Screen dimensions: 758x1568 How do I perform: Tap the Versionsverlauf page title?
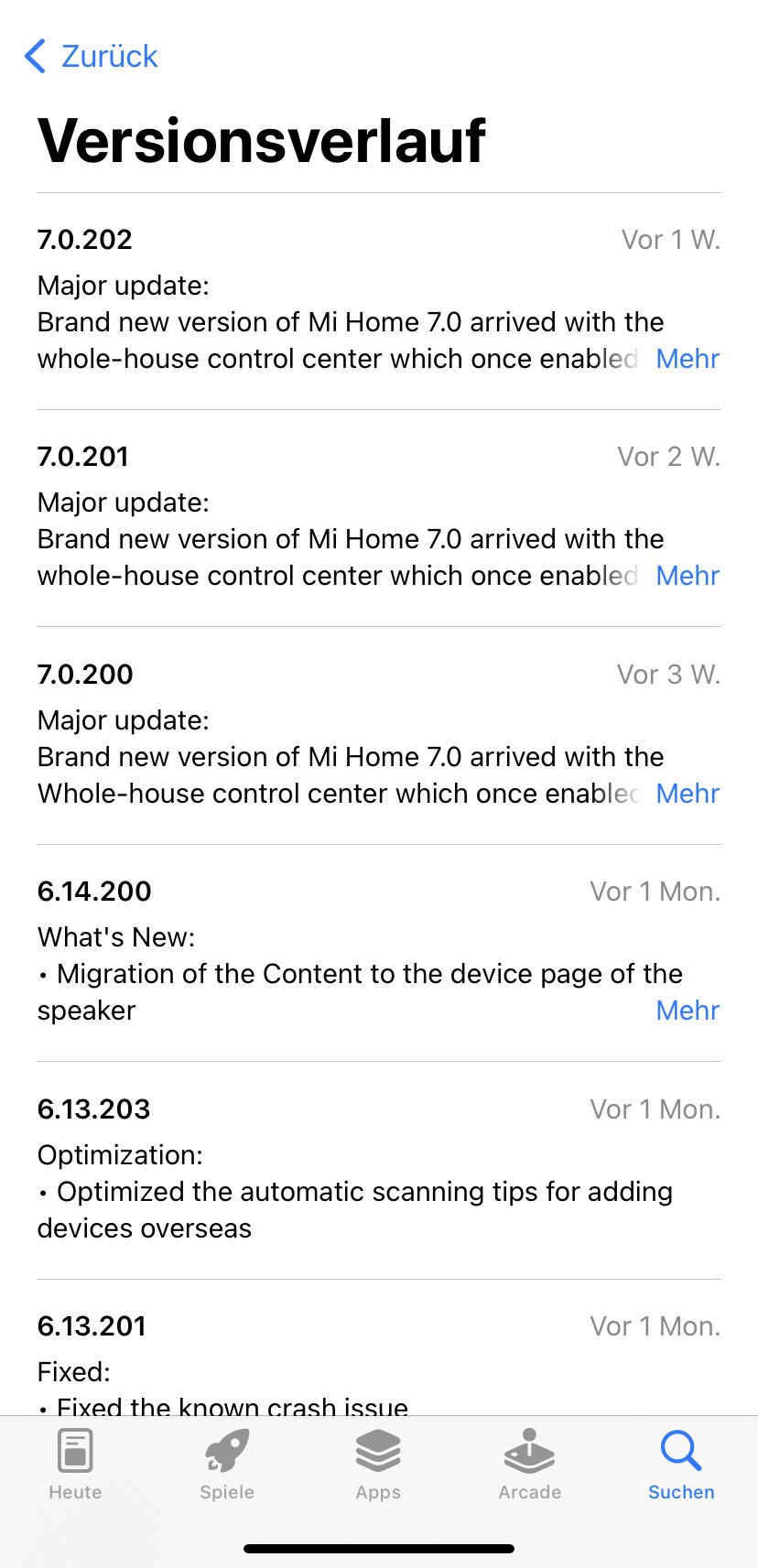pyautogui.click(x=262, y=141)
